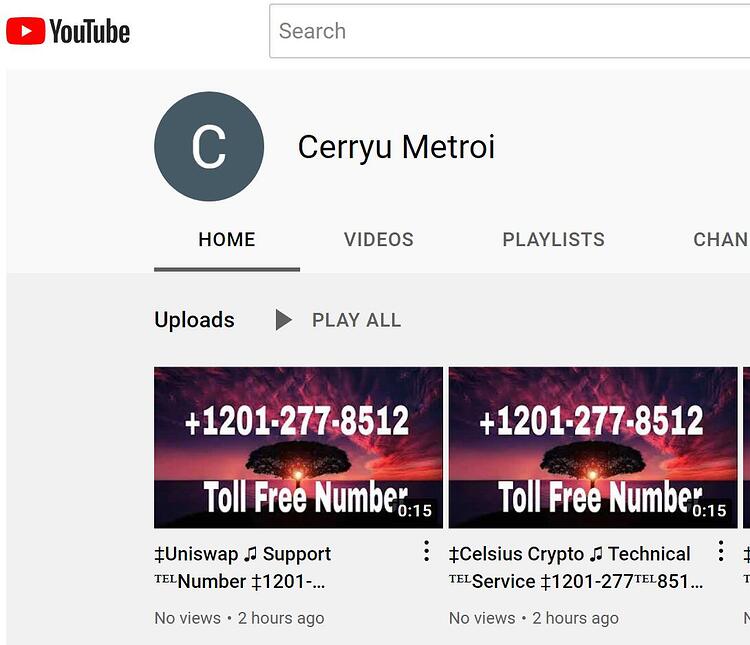This screenshot has height=645, width=750.
Task: Open the Uploads section heading
Action: pyautogui.click(x=194, y=320)
